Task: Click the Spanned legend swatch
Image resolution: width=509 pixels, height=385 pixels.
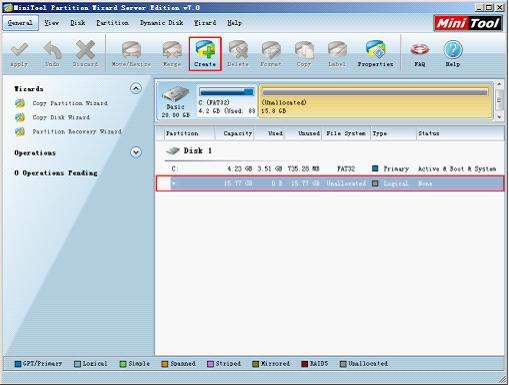Action: point(165,364)
